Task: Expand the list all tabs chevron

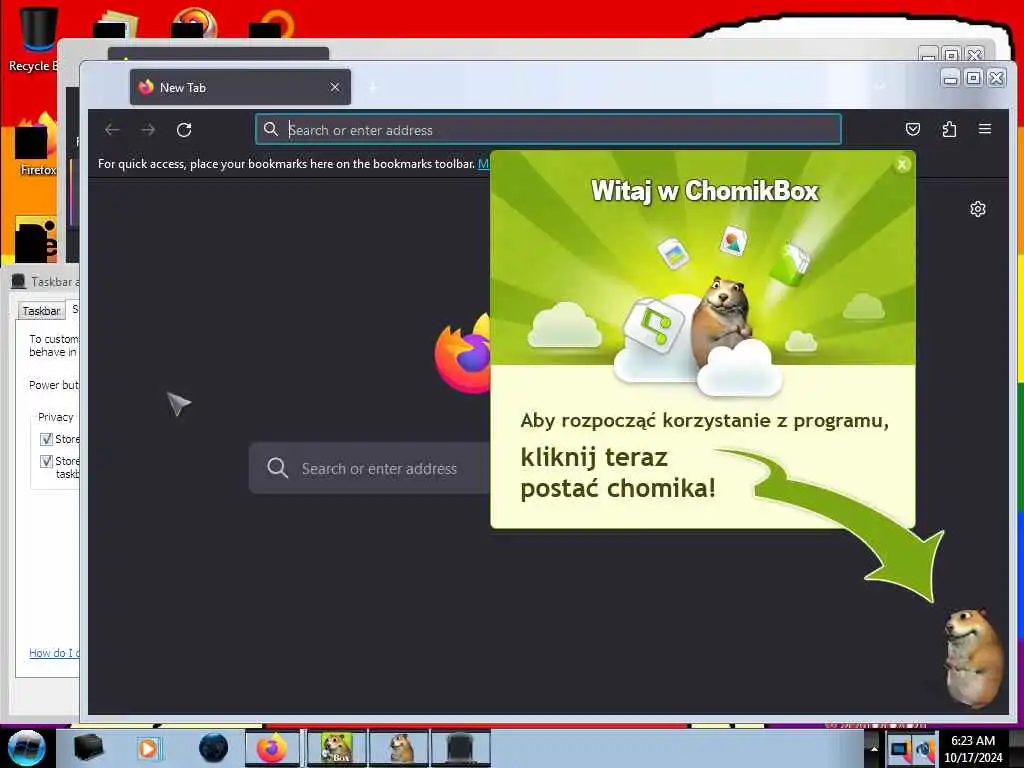Action: point(880,87)
